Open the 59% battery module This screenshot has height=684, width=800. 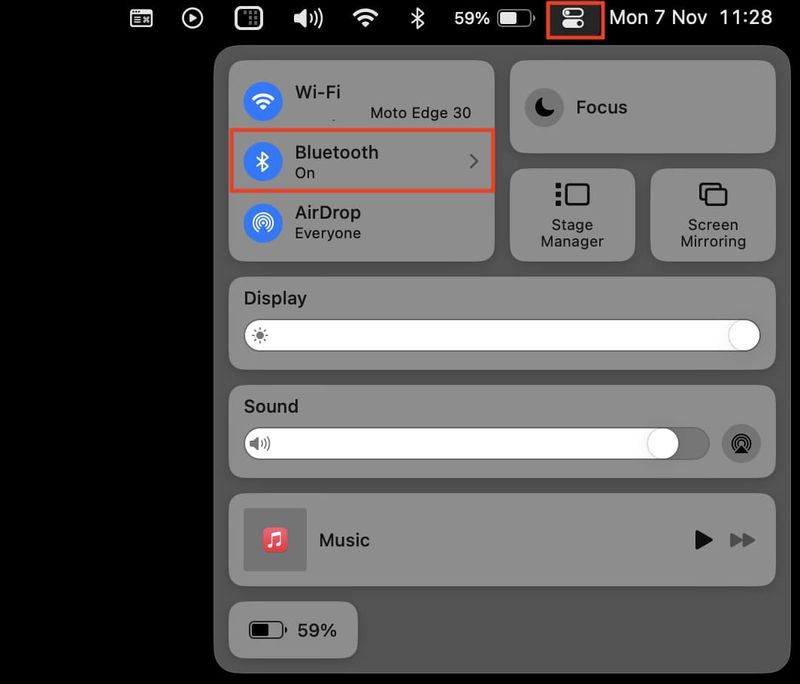[x=293, y=630]
